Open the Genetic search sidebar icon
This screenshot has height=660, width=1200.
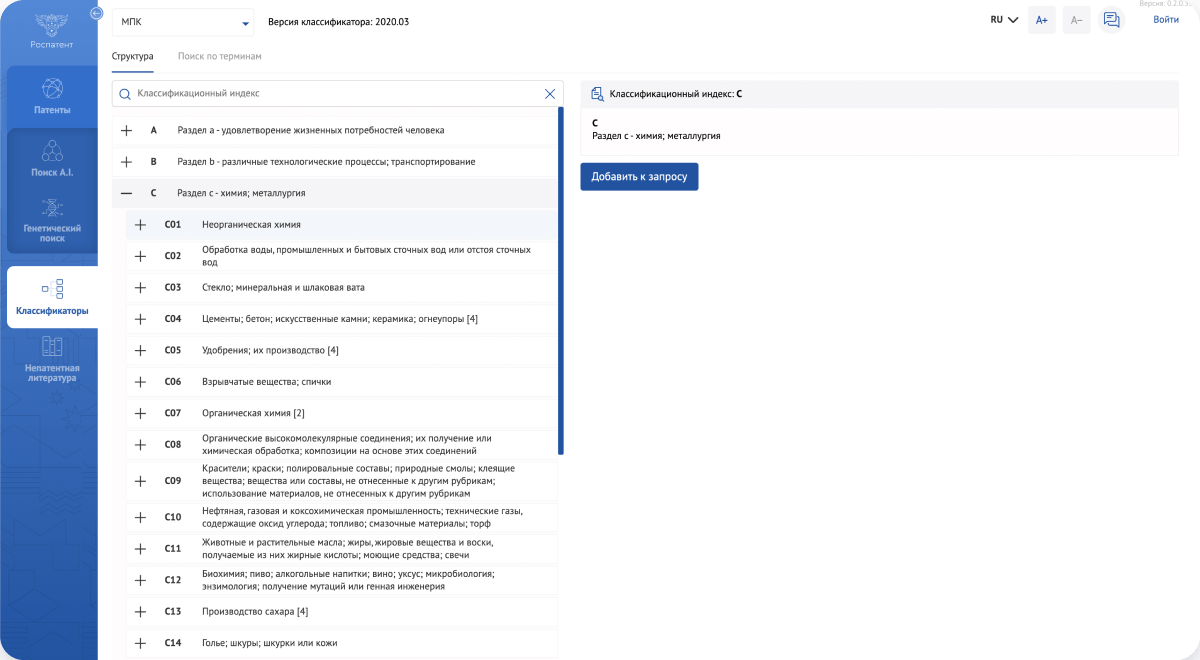point(52,208)
